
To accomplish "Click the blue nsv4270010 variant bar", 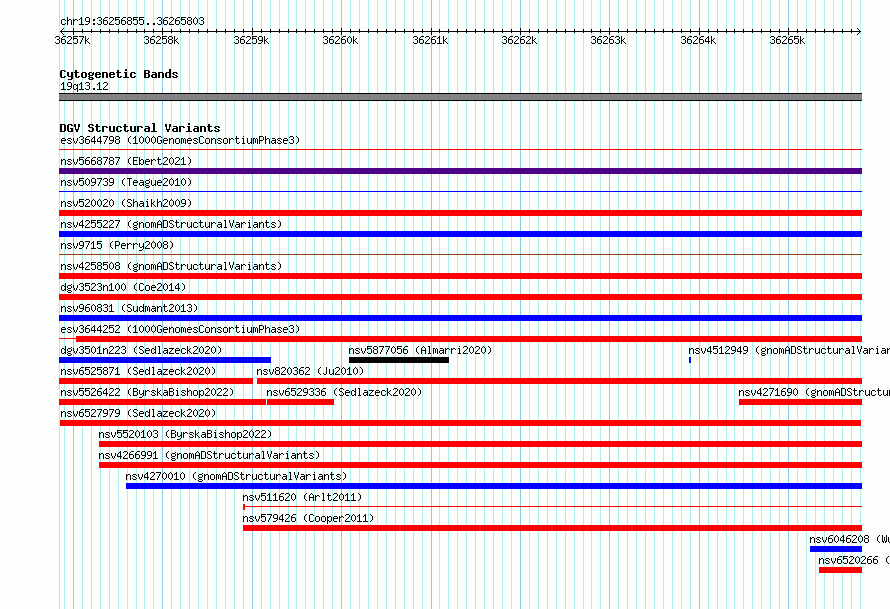I will click(494, 486).
